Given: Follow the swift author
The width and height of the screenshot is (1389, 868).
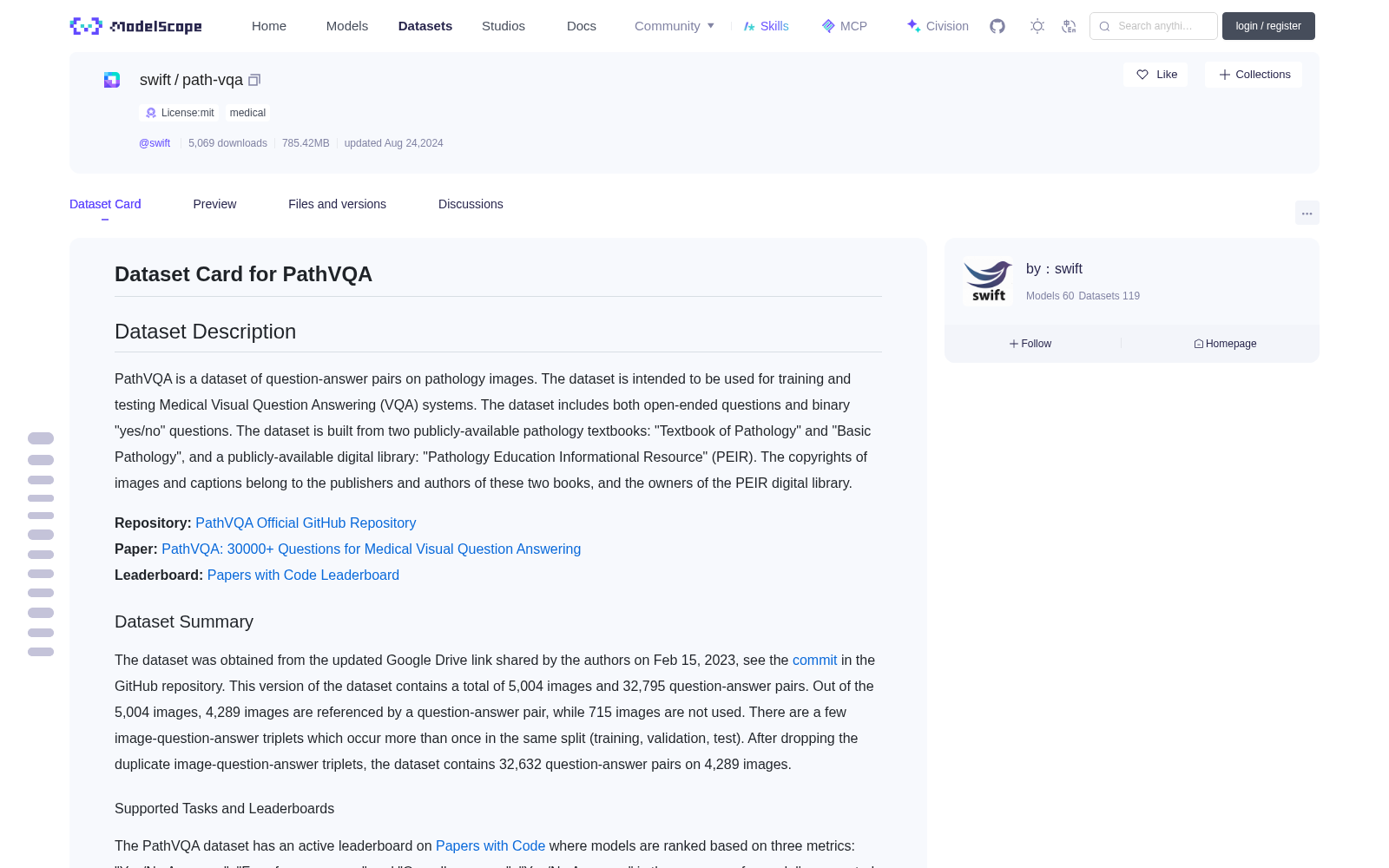Looking at the screenshot, I should pyautogui.click(x=1030, y=344).
